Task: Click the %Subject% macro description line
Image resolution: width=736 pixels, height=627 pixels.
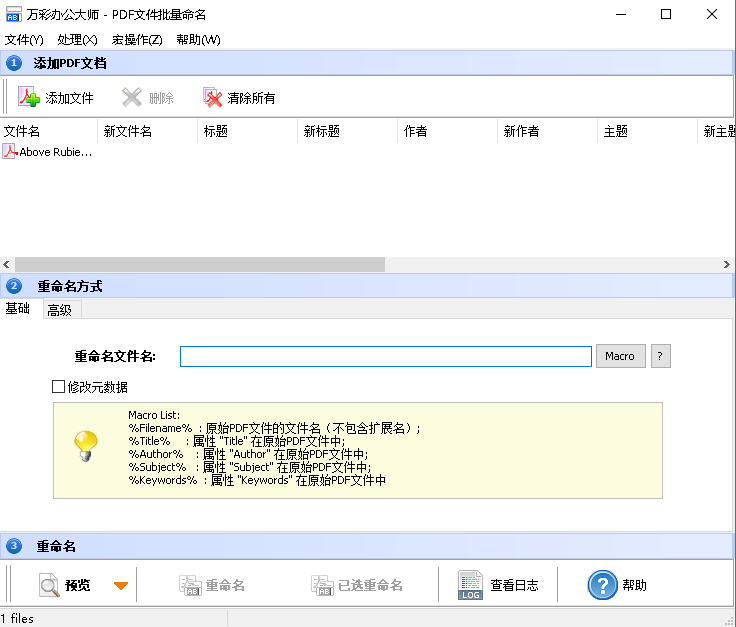Action: point(250,467)
